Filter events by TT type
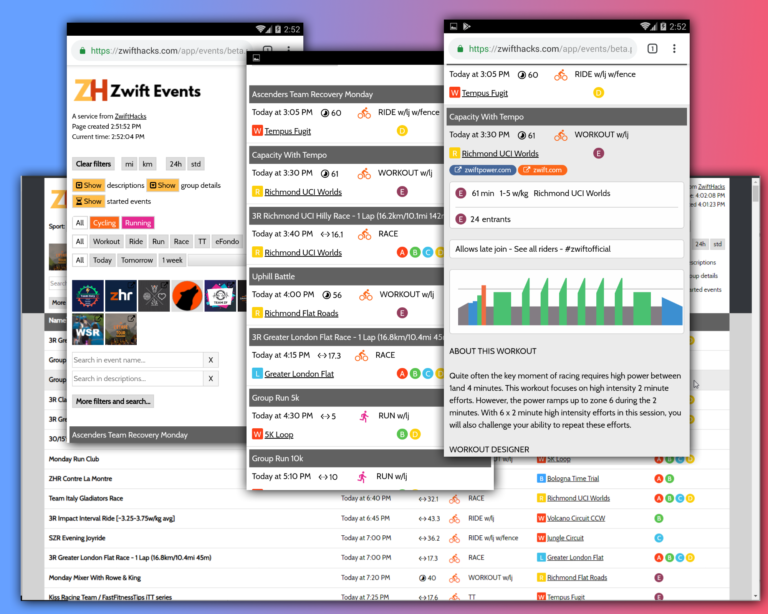The height and width of the screenshot is (614, 768). click(202, 241)
